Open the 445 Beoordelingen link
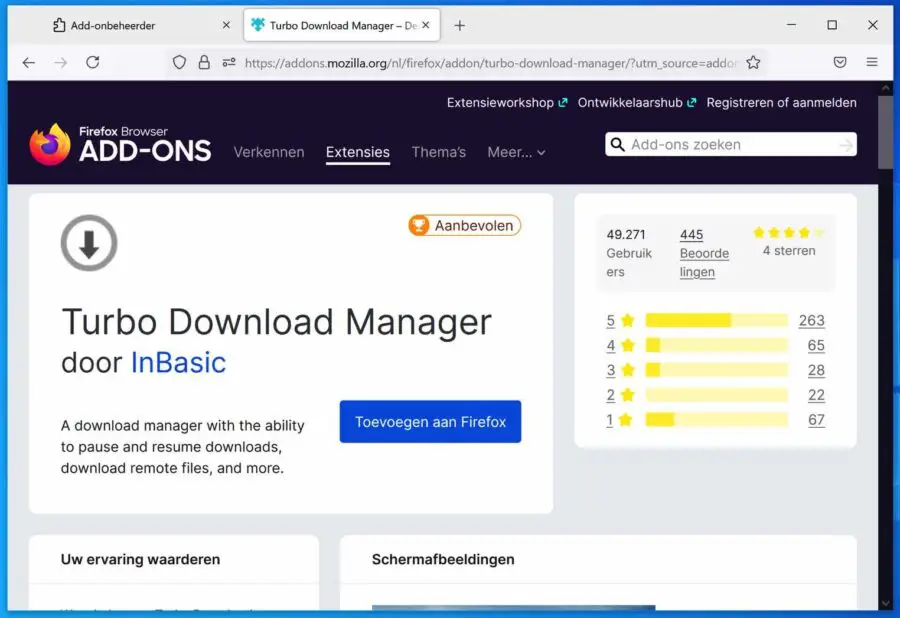This screenshot has height=618, width=900. click(704, 253)
